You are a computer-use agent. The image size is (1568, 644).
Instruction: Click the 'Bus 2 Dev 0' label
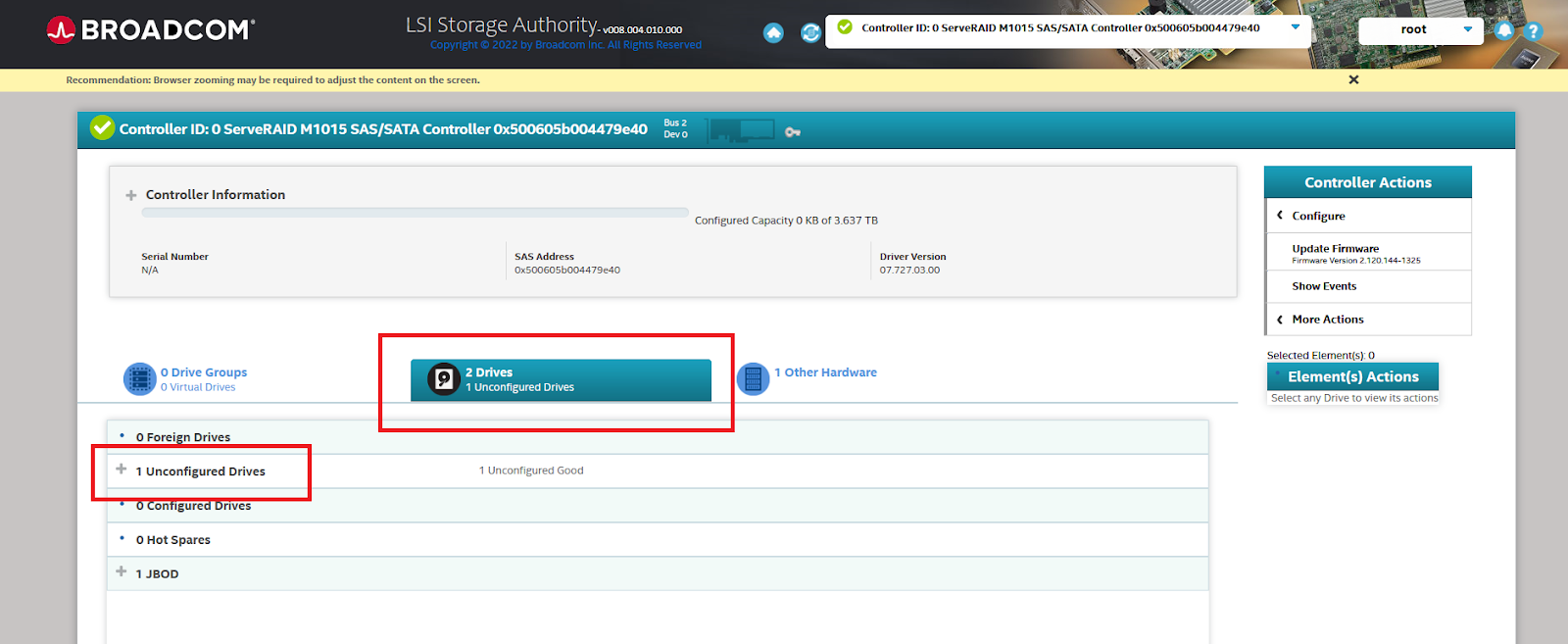pos(675,128)
